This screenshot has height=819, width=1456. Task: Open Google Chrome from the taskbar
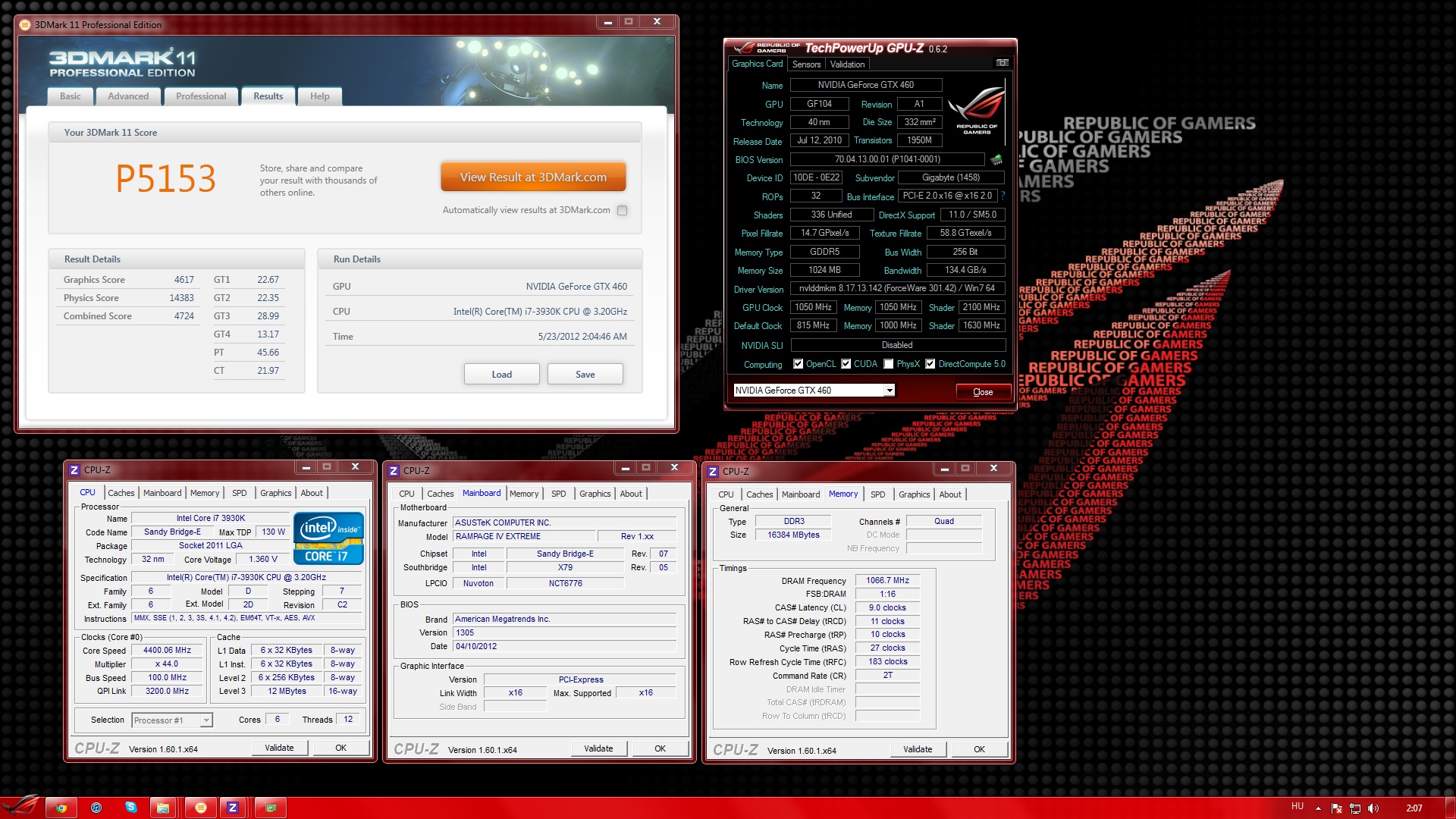click(61, 808)
